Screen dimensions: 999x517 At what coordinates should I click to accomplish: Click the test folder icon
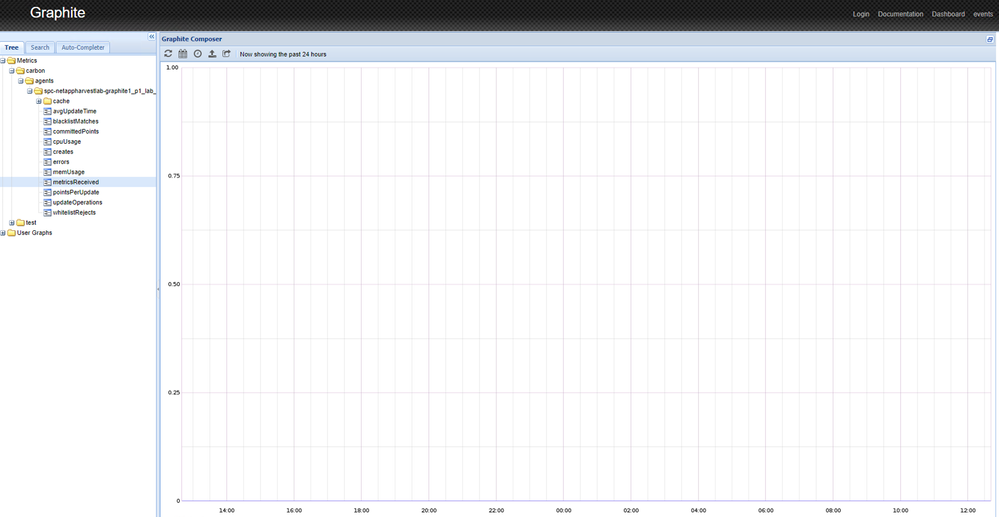point(20,222)
